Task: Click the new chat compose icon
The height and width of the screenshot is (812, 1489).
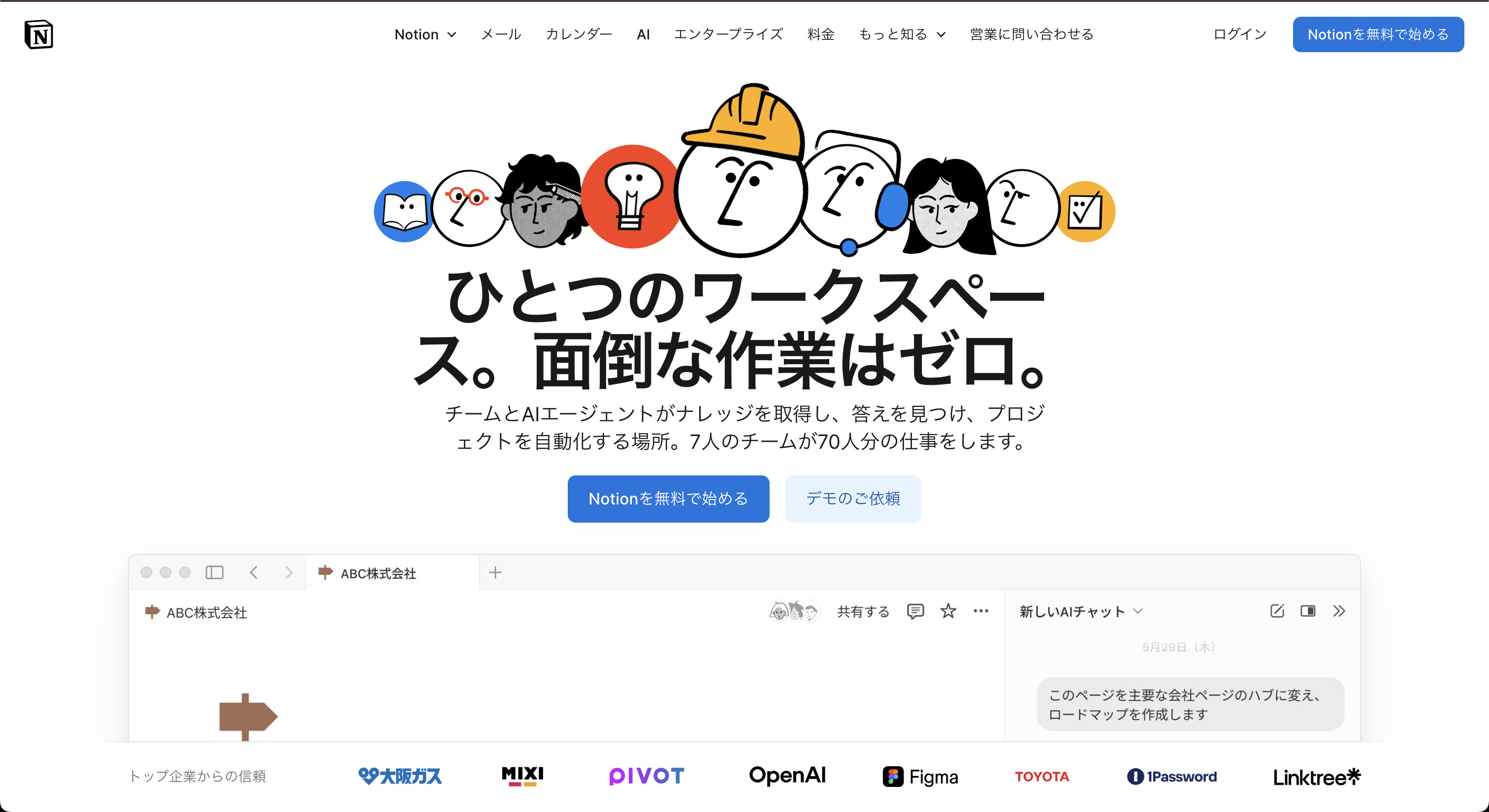Action: (1277, 611)
